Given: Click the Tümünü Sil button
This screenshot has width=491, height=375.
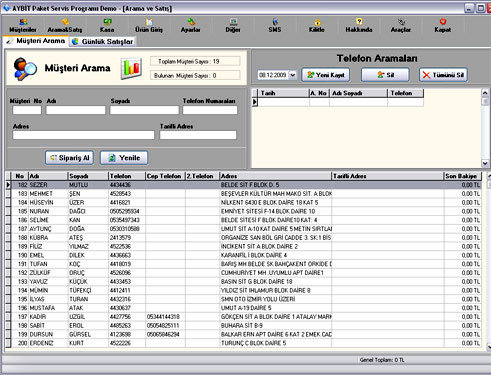Looking at the screenshot, I should pyautogui.click(x=443, y=75).
